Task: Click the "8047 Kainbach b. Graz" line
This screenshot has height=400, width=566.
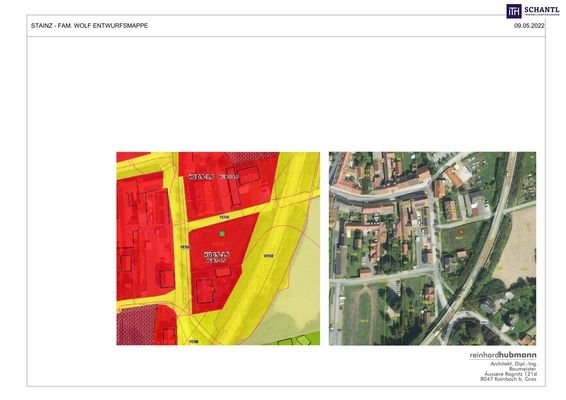Action: pos(508,379)
